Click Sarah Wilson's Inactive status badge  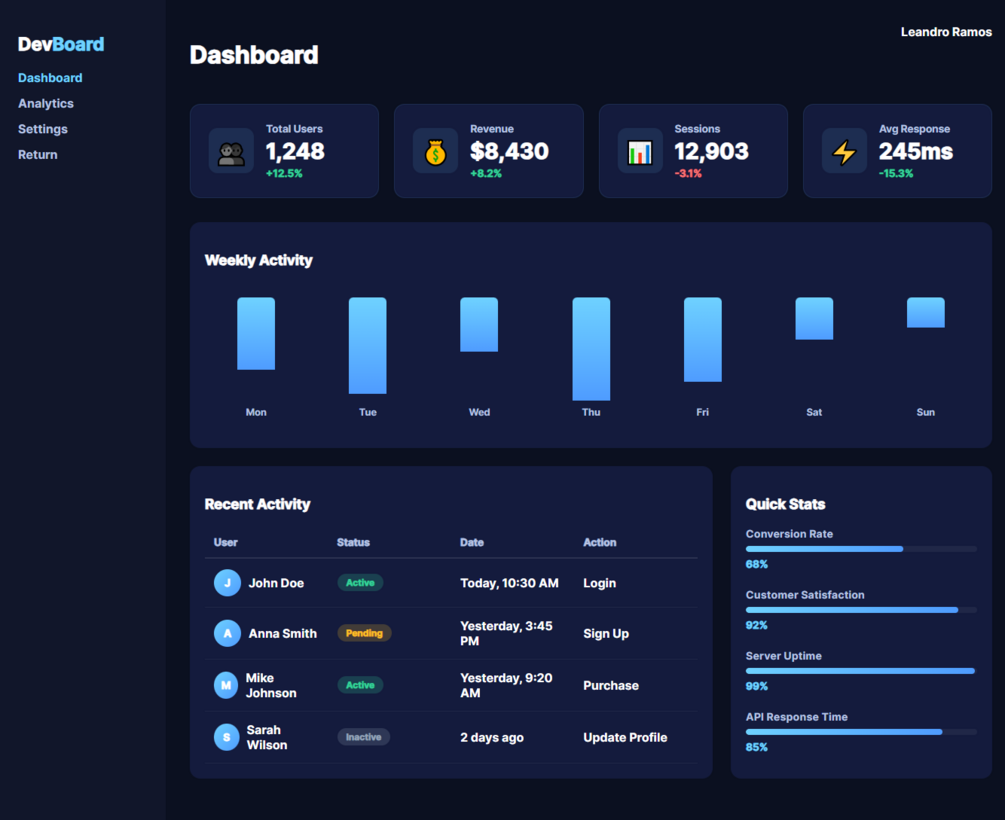[363, 737]
